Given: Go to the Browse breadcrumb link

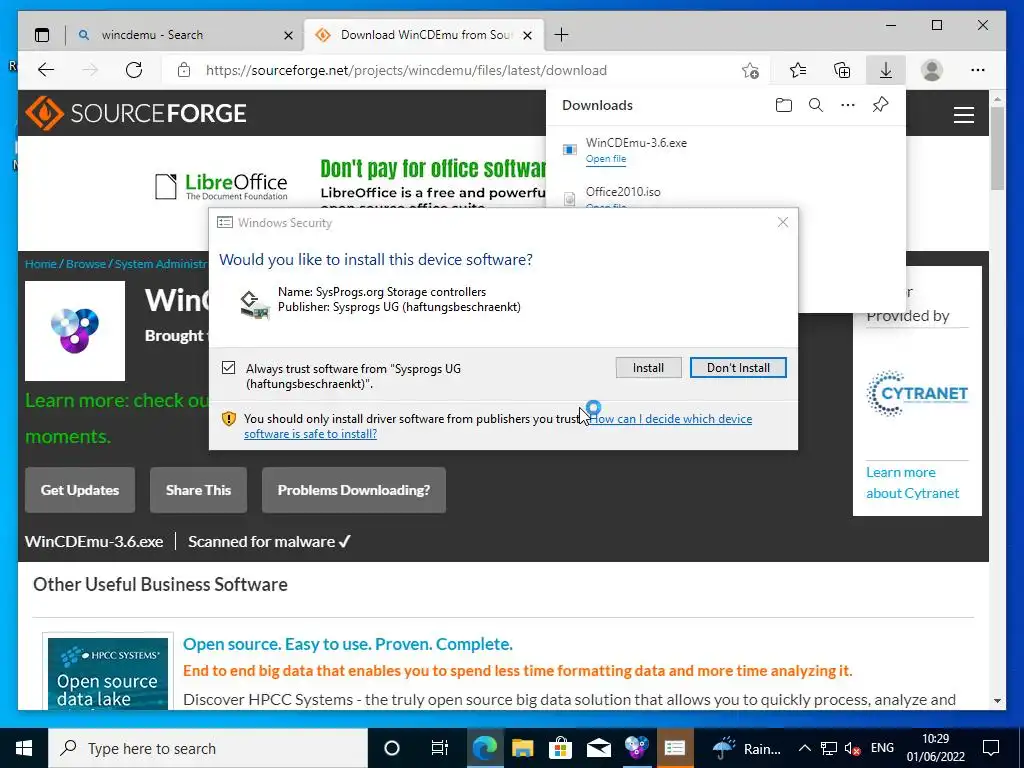Looking at the screenshot, I should 86,264.
